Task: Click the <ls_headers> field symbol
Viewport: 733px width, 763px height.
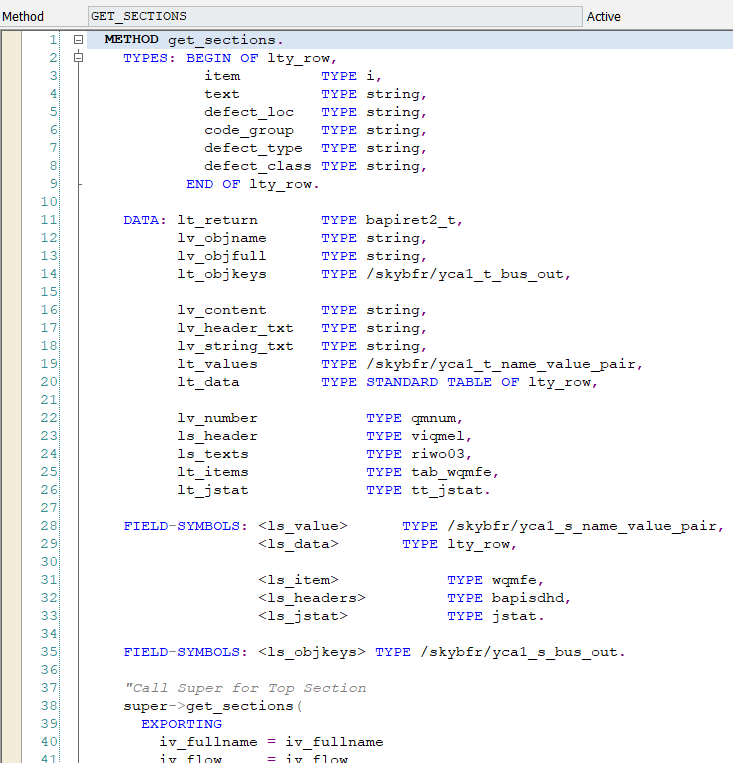Action: pyautogui.click(x=311, y=598)
